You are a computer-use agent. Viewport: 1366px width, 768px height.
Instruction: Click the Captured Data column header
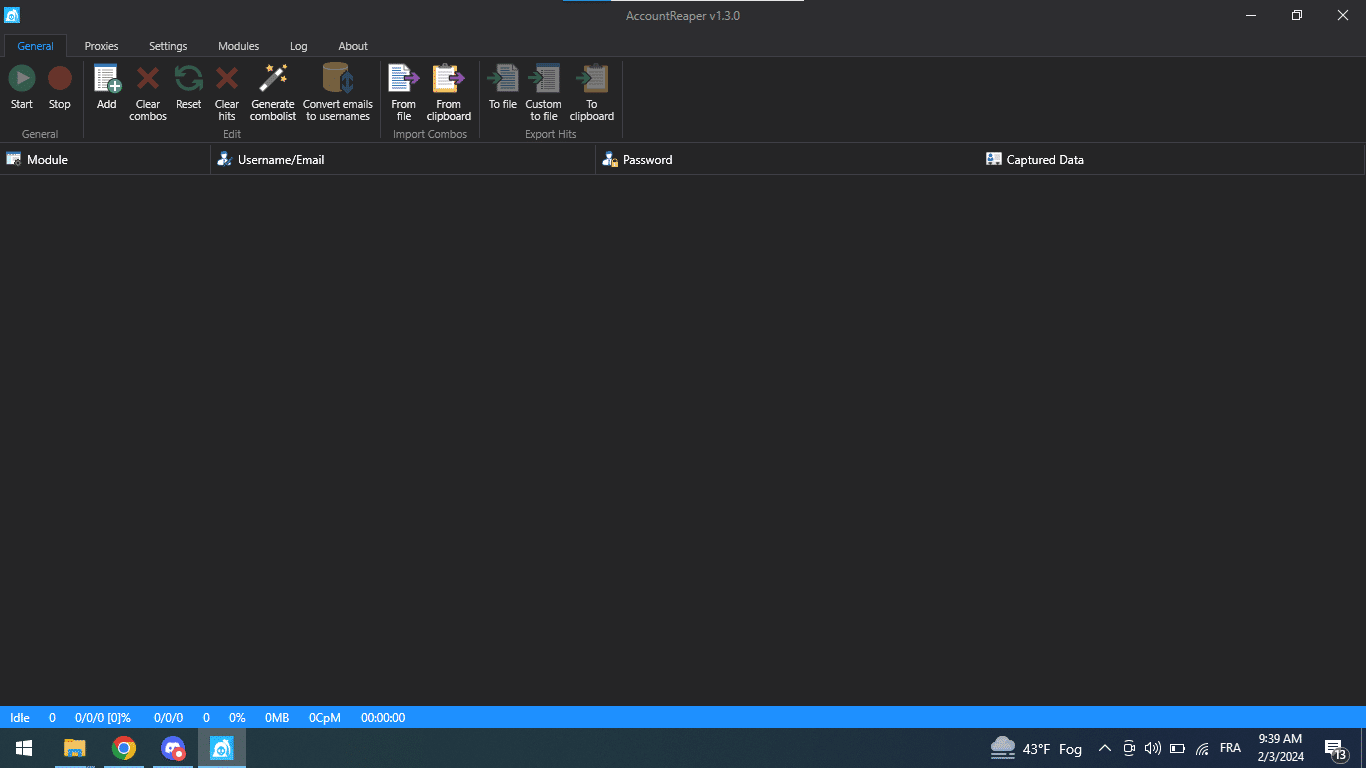click(x=1172, y=159)
